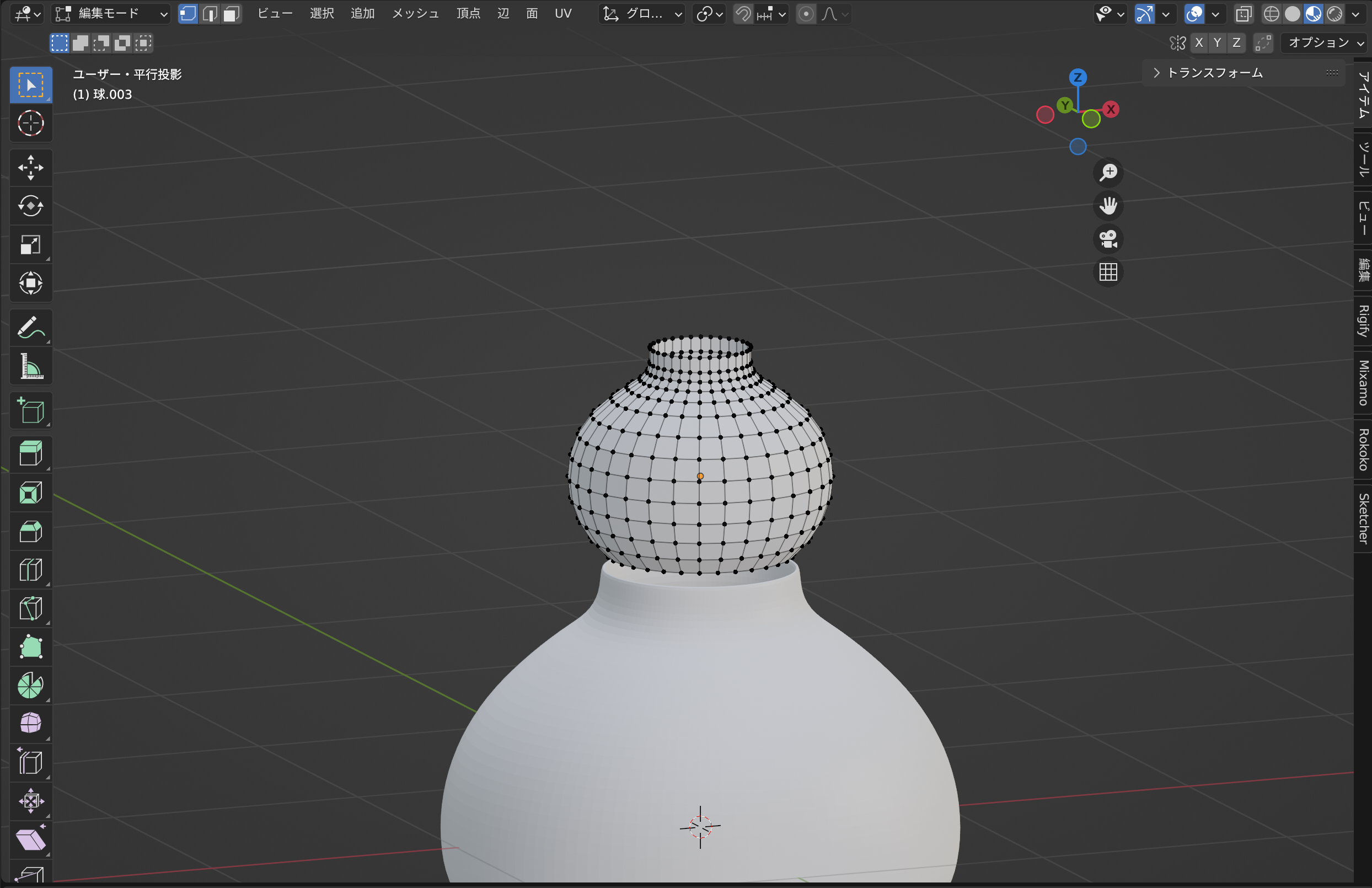This screenshot has width=1372, height=888.
Task: Switch to the Rigify sidebar tab
Action: click(1363, 321)
